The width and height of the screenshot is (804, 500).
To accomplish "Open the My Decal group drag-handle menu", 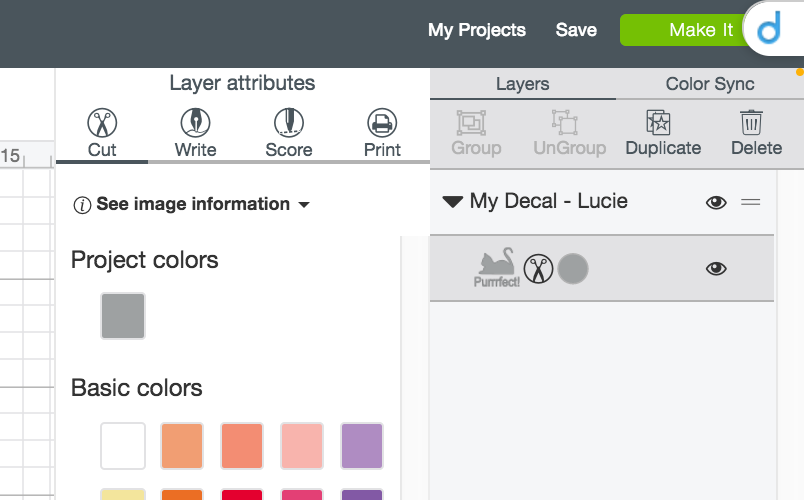I will click(751, 202).
